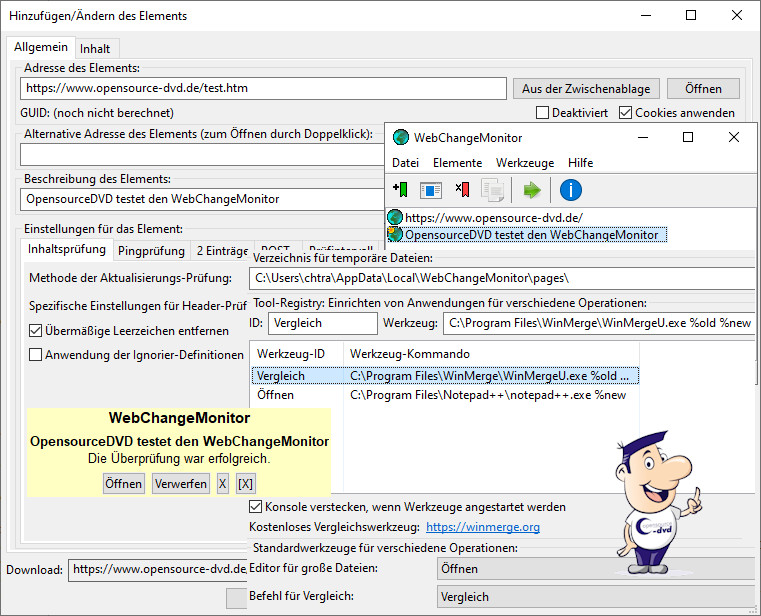Switch to the Inhalt tab
Image resolution: width=761 pixels, height=616 pixels.
[x=96, y=48]
